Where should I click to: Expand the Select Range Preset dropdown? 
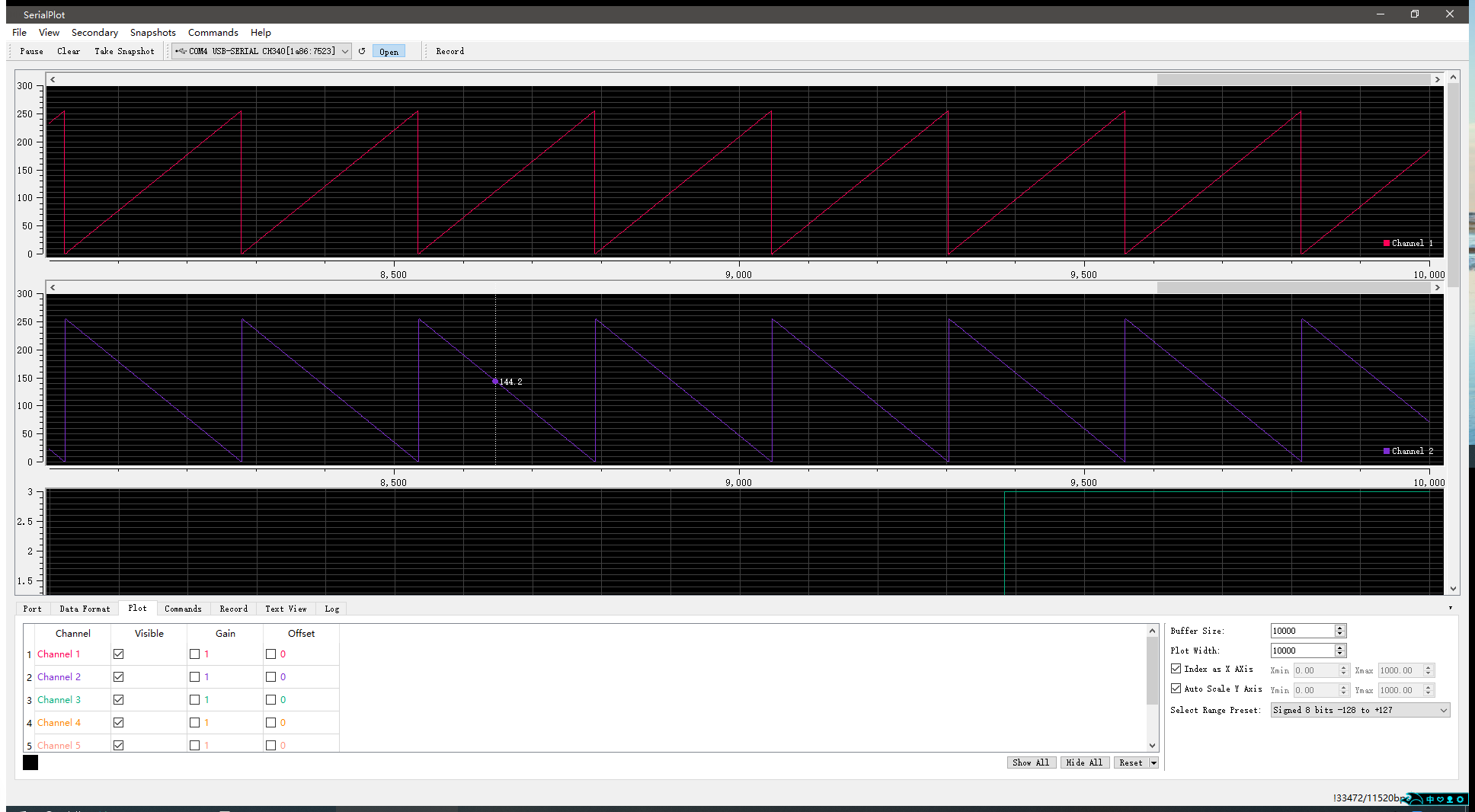1442,710
